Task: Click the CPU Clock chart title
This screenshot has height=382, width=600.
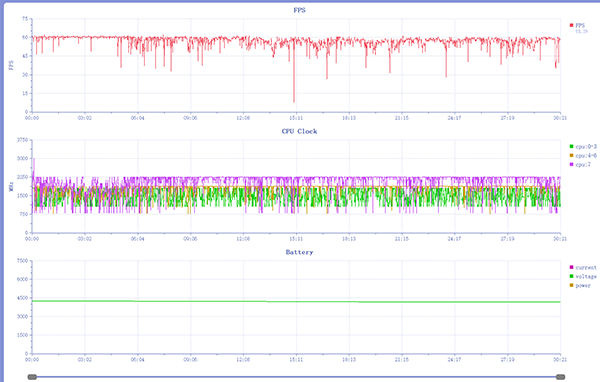Action: tap(299, 131)
